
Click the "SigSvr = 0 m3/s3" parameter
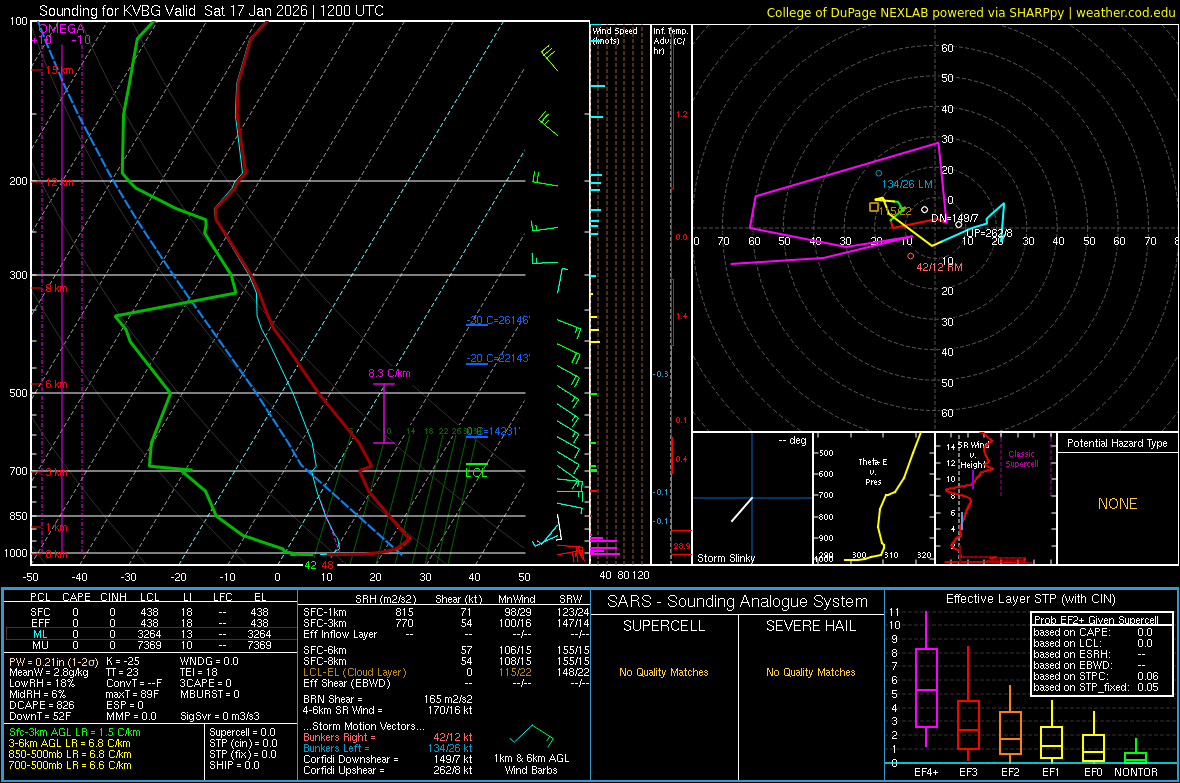click(x=220, y=716)
